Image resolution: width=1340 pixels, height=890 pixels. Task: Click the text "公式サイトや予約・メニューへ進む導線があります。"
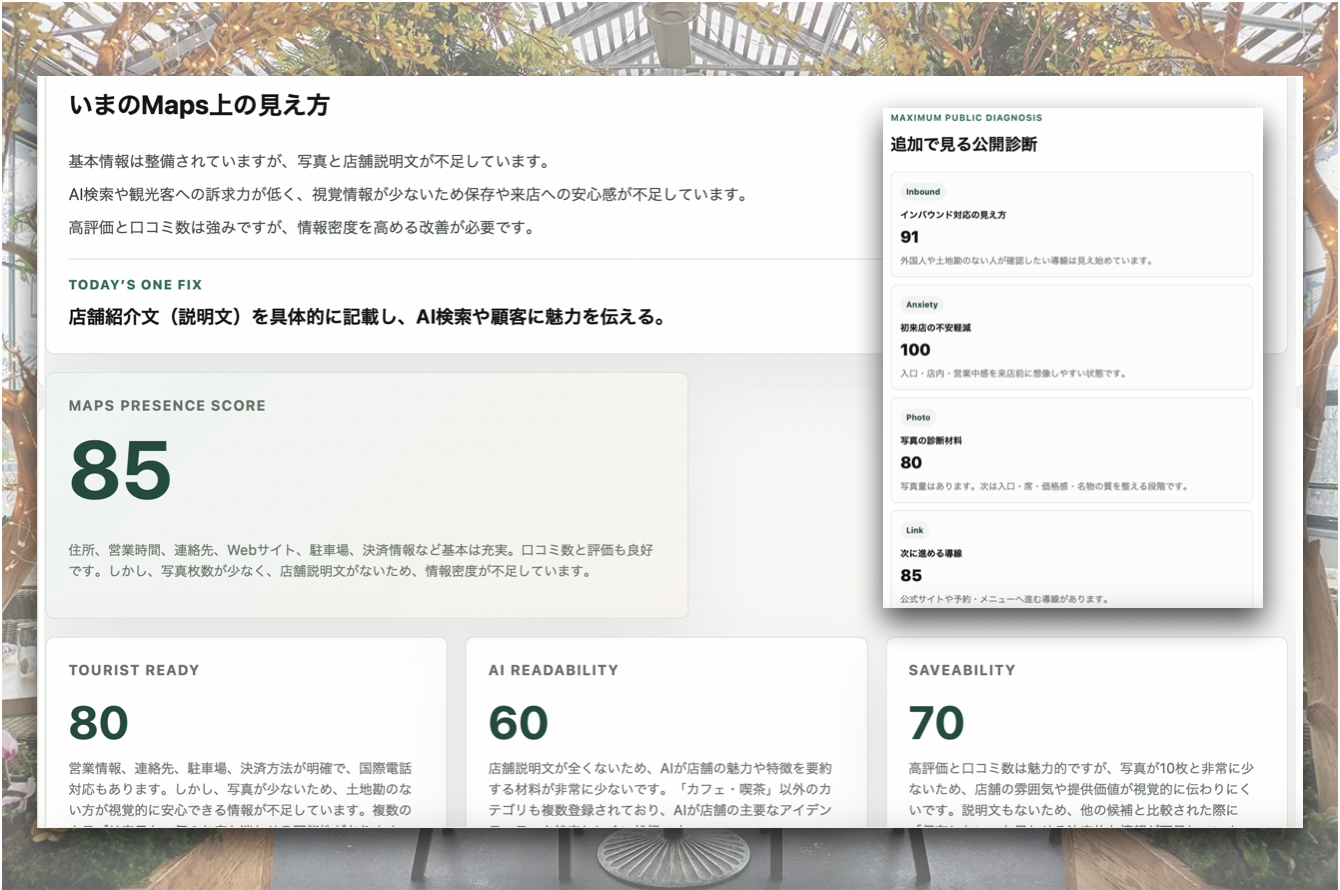(1004, 599)
